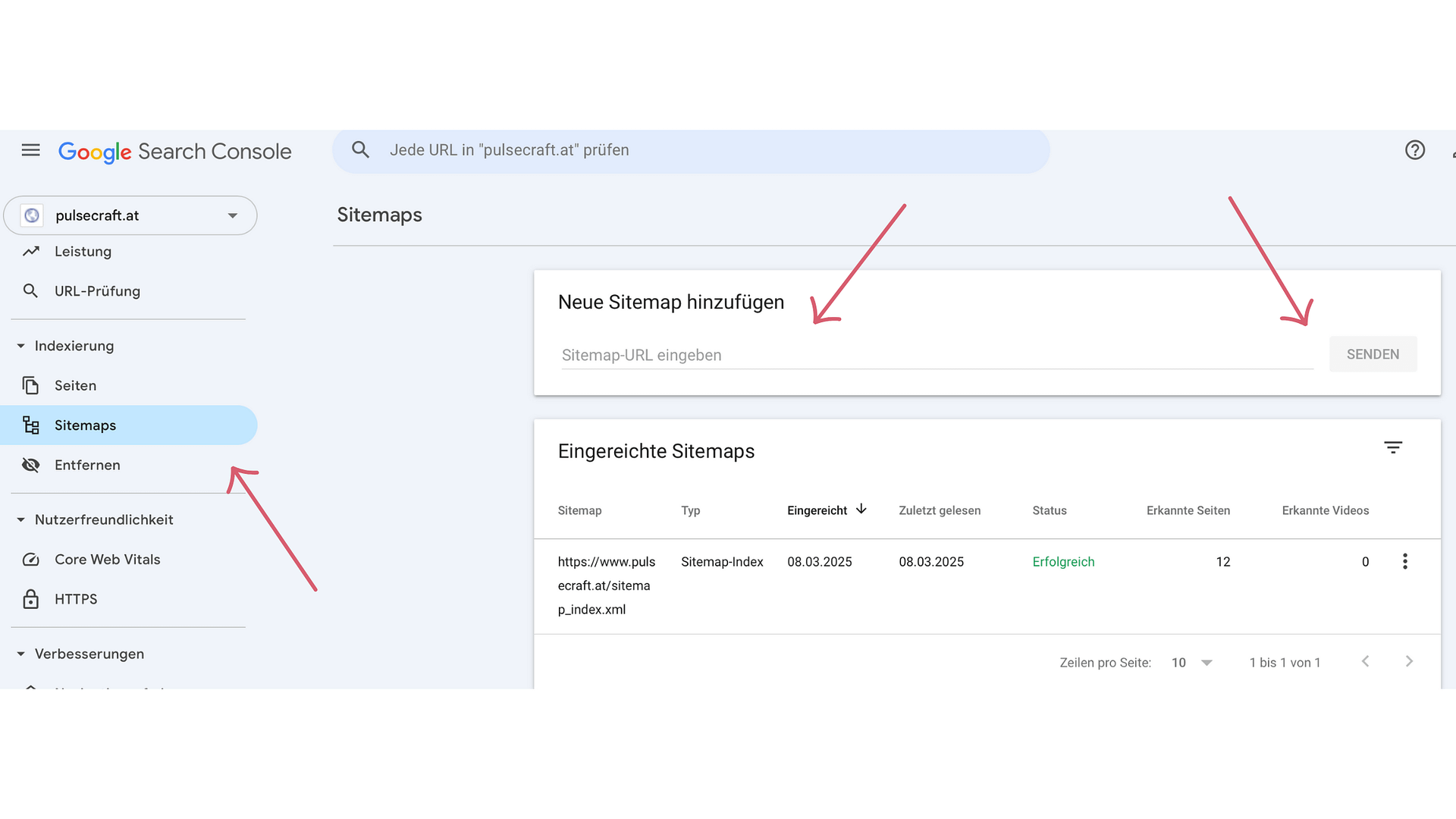1456x819 pixels.
Task: Click the 12 recognized pages value
Action: click(x=1222, y=562)
